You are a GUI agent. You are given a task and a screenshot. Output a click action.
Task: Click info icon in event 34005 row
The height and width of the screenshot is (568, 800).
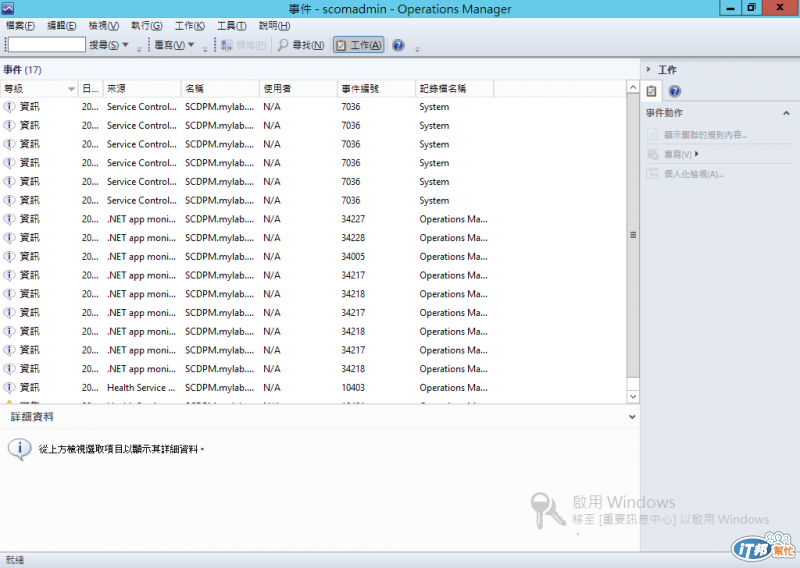pyautogui.click(x=9, y=256)
